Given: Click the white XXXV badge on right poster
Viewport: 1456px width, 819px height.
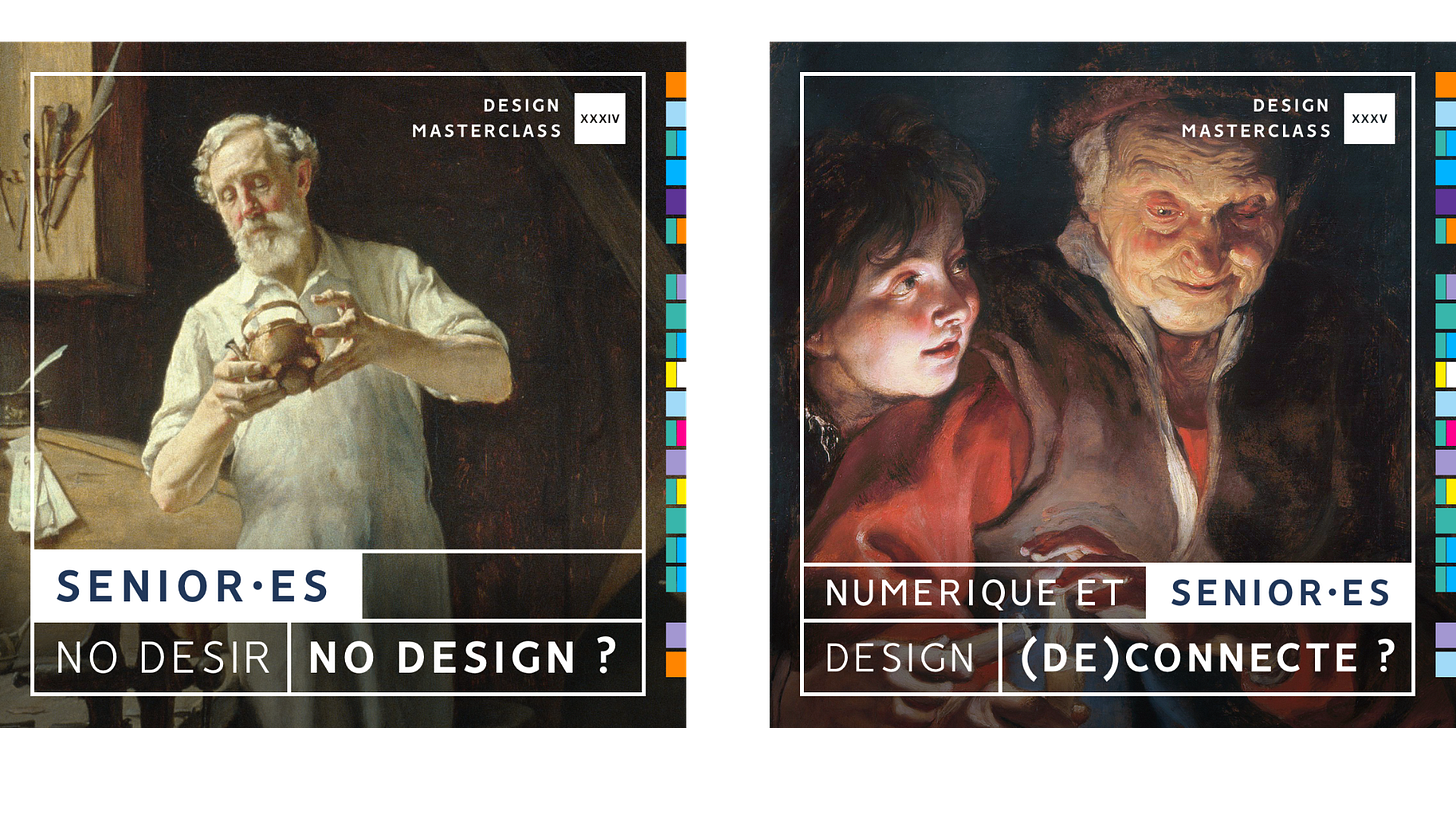Looking at the screenshot, I should pyautogui.click(x=1369, y=118).
